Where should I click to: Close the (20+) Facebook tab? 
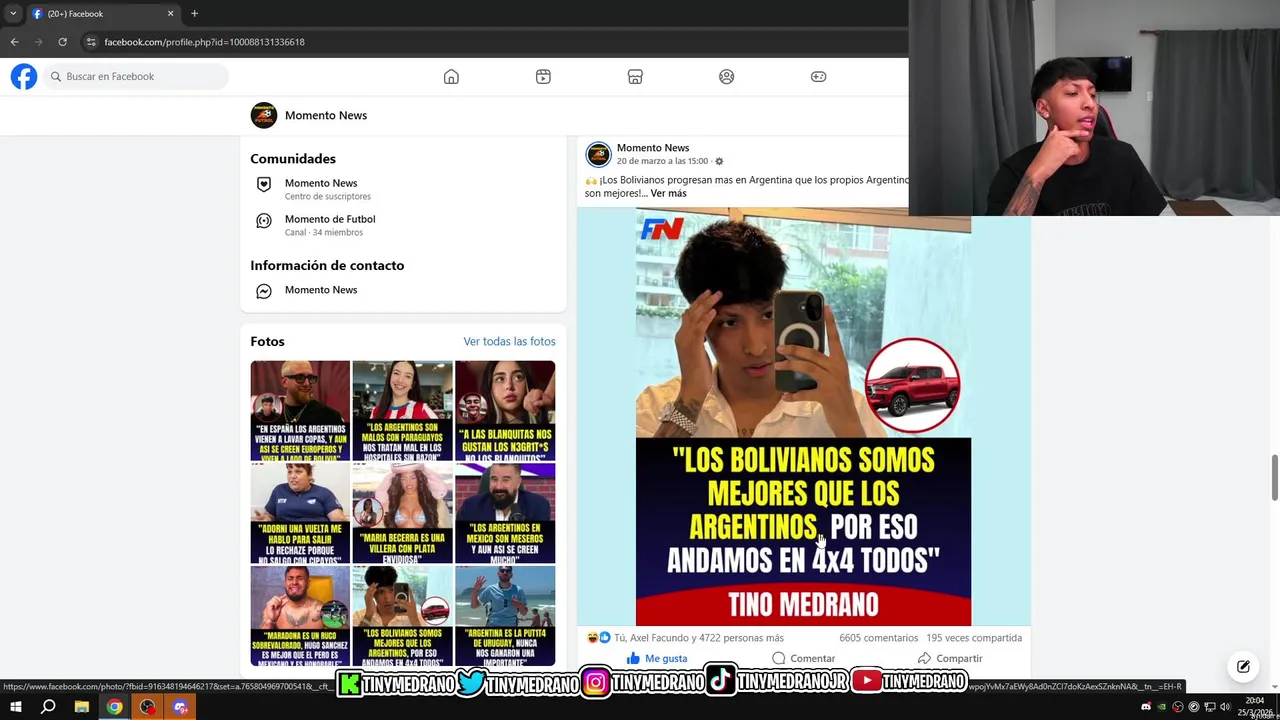click(170, 14)
